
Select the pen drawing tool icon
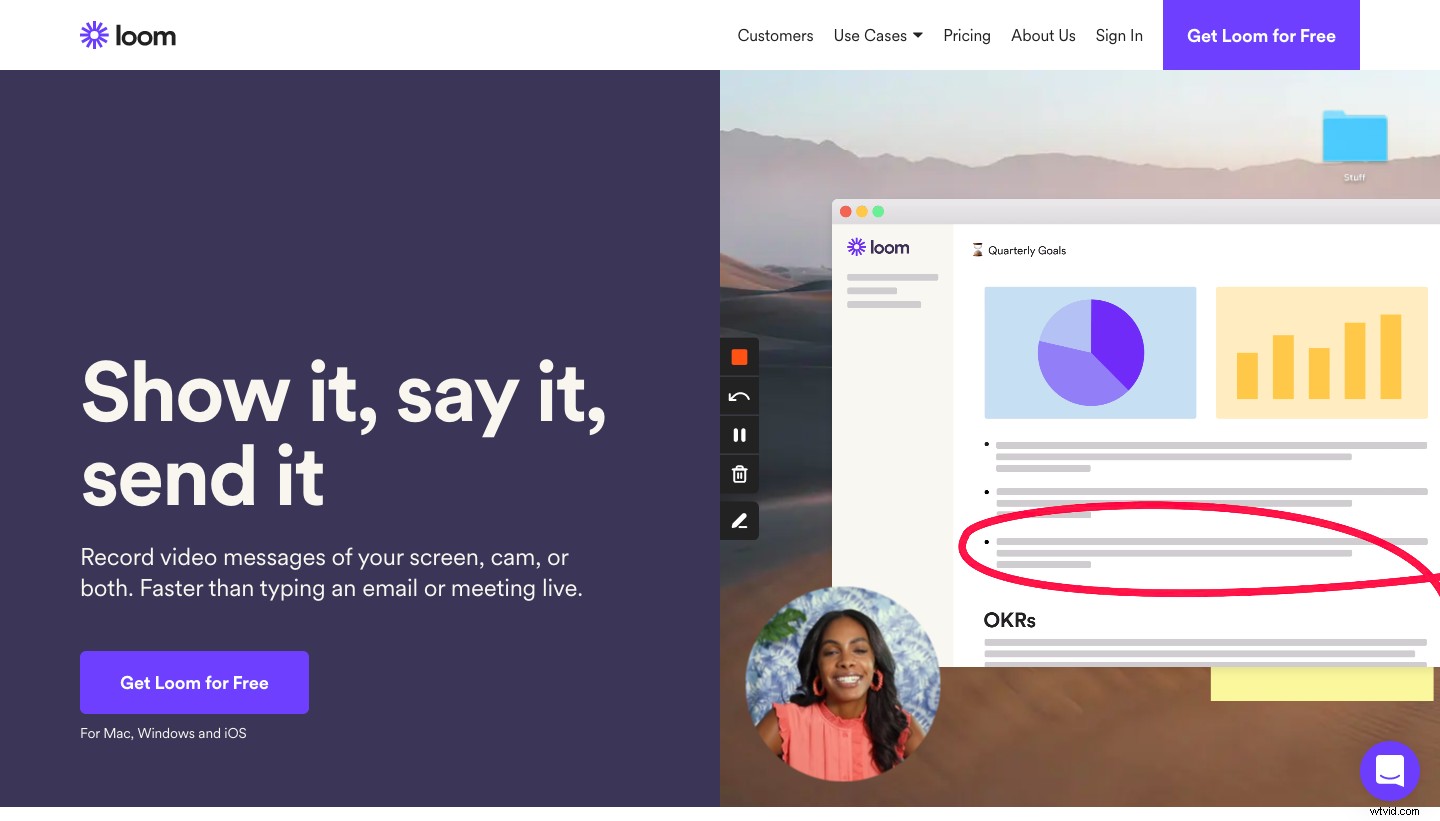click(x=739, y=521)
